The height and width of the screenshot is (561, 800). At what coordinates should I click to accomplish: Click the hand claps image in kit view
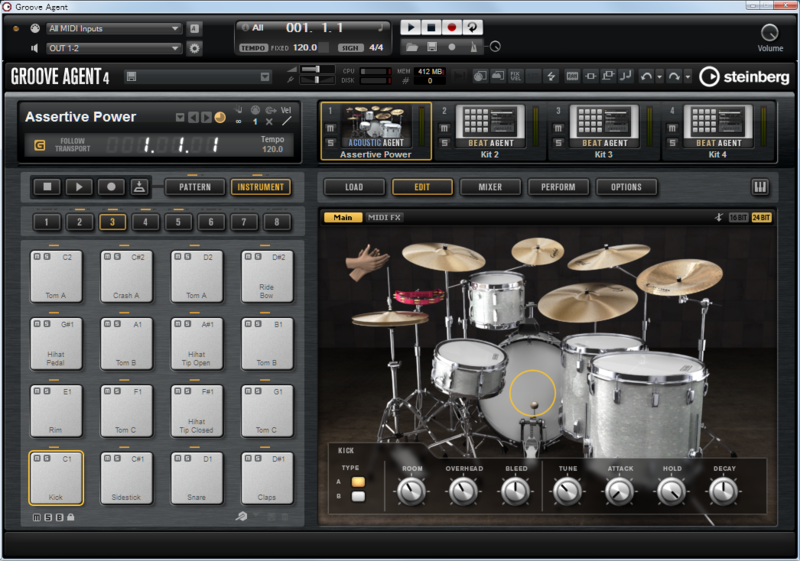(367, 262)
